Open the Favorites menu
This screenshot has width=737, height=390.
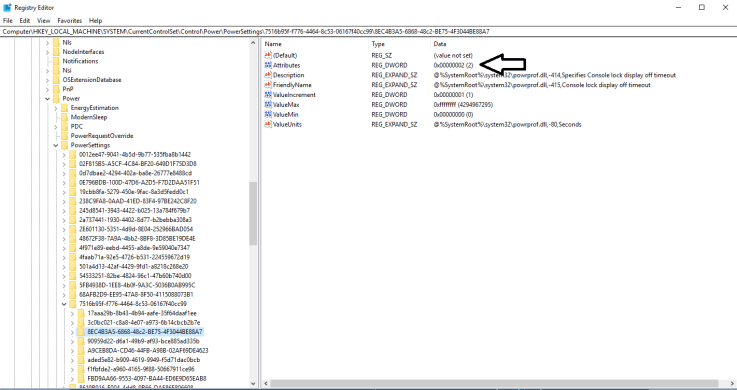[x=70, y=21]
